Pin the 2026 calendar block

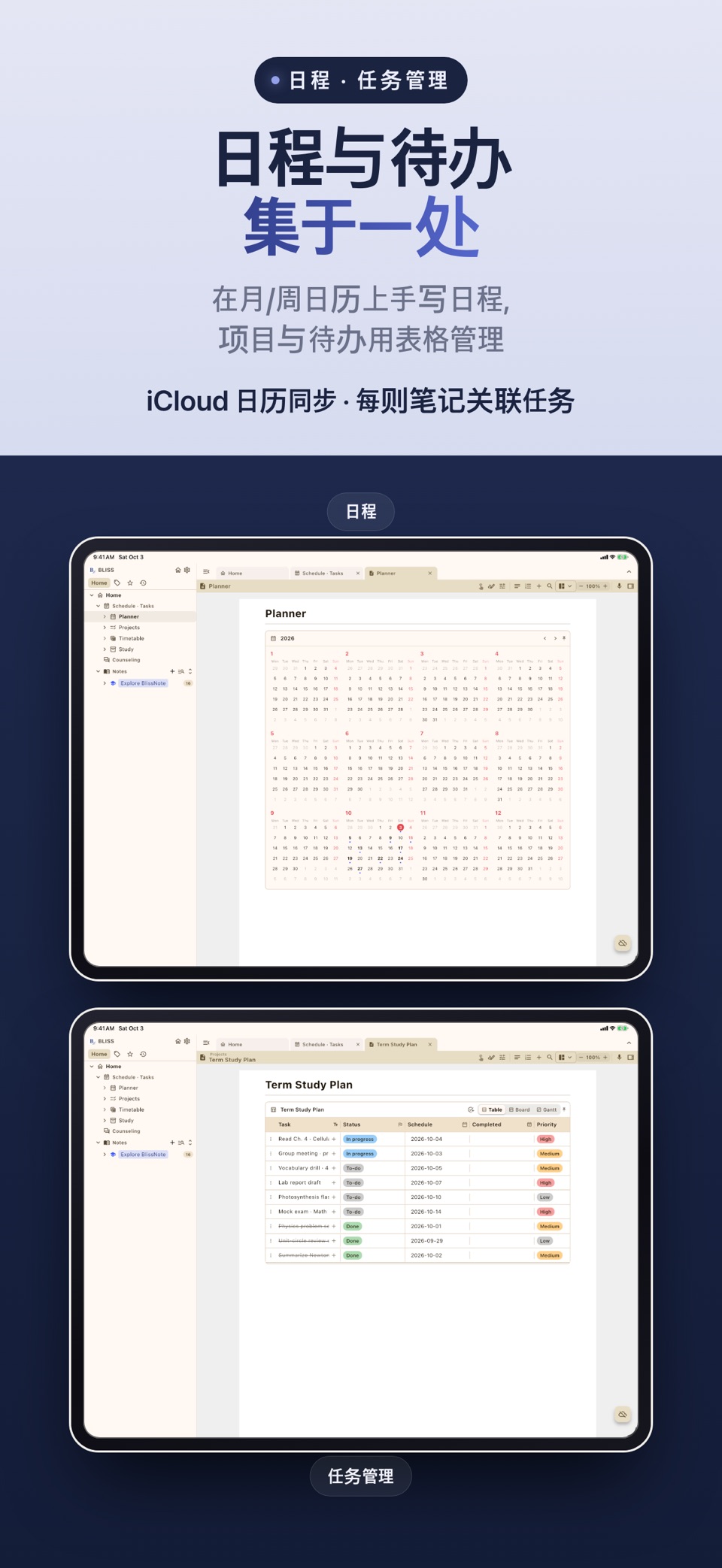tap(564, 638)
